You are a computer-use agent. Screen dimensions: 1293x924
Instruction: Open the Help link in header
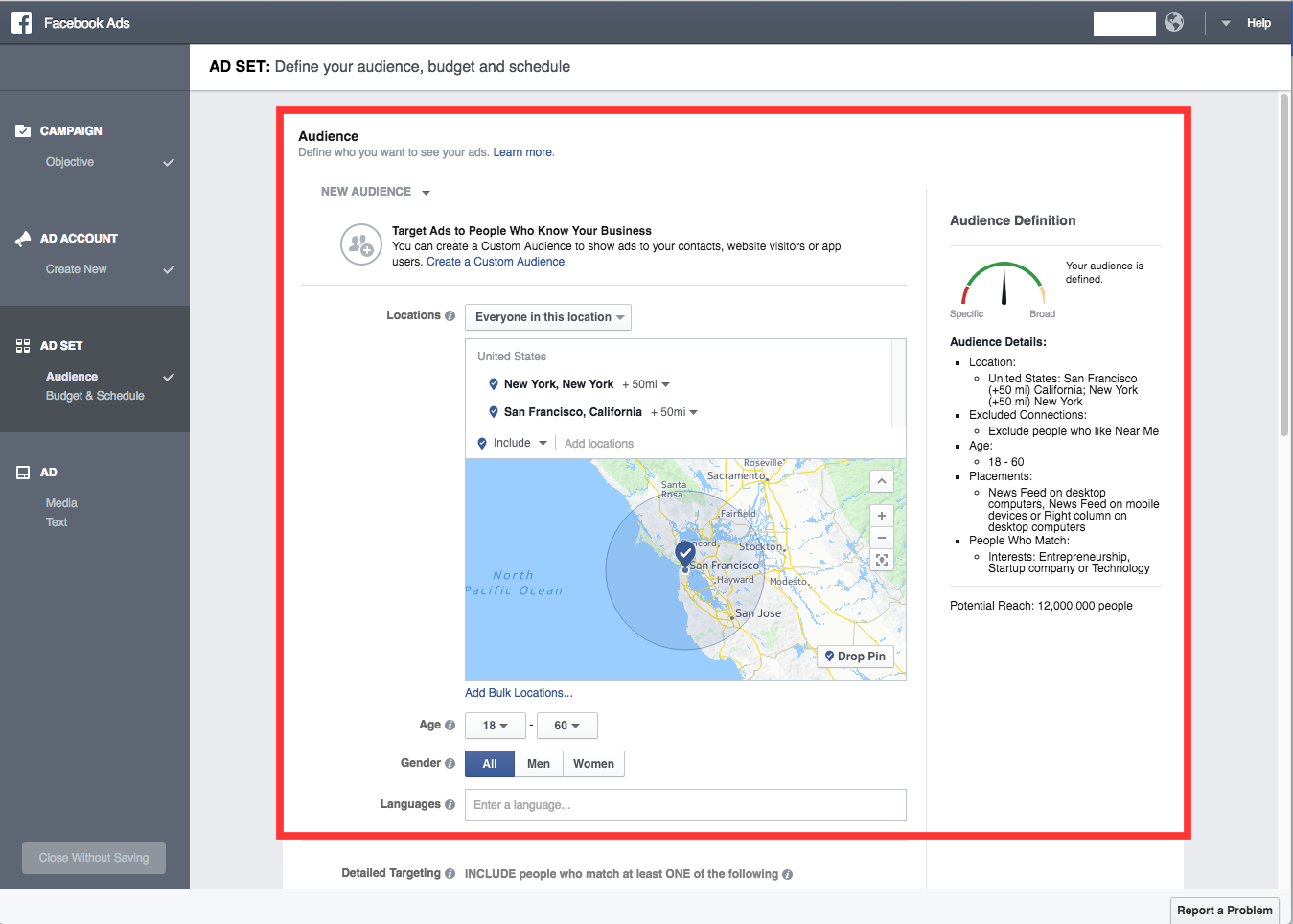(x=1258, y=23)
